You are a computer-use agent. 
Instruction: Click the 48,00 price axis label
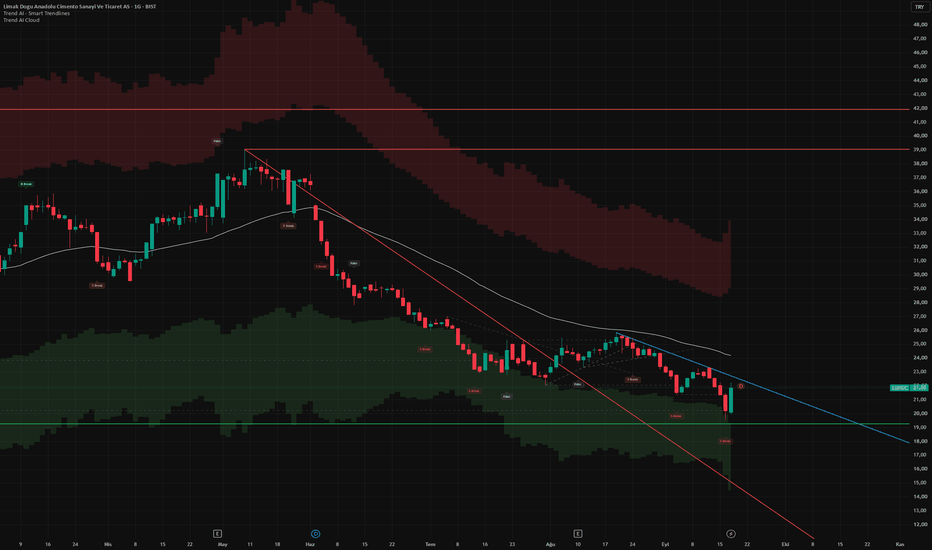pos(920,24)
